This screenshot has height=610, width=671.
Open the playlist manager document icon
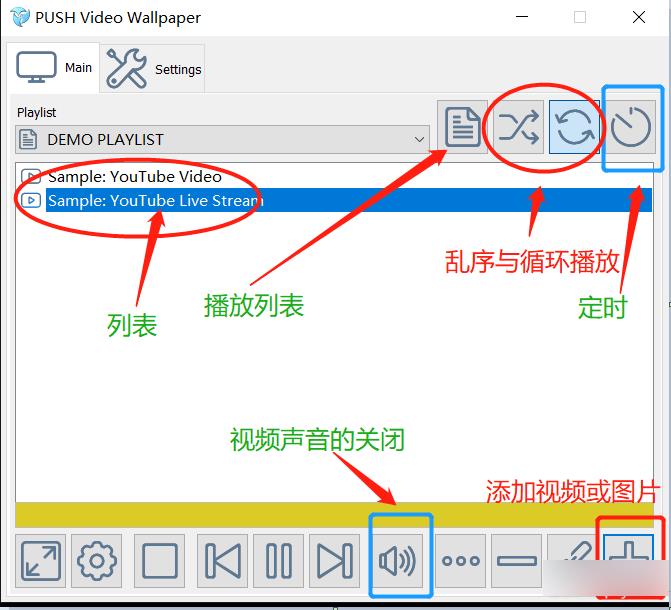tap(463, 127)
